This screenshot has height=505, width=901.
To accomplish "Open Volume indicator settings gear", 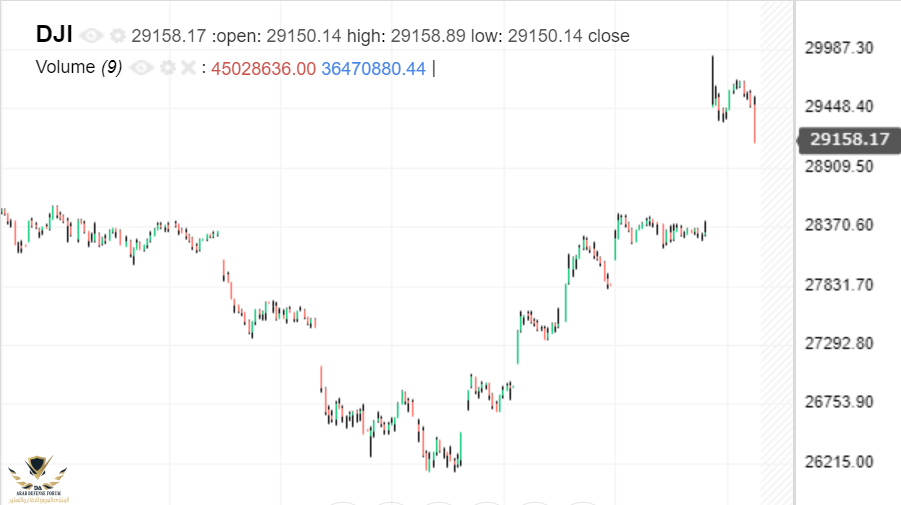I will coord(167,68).
